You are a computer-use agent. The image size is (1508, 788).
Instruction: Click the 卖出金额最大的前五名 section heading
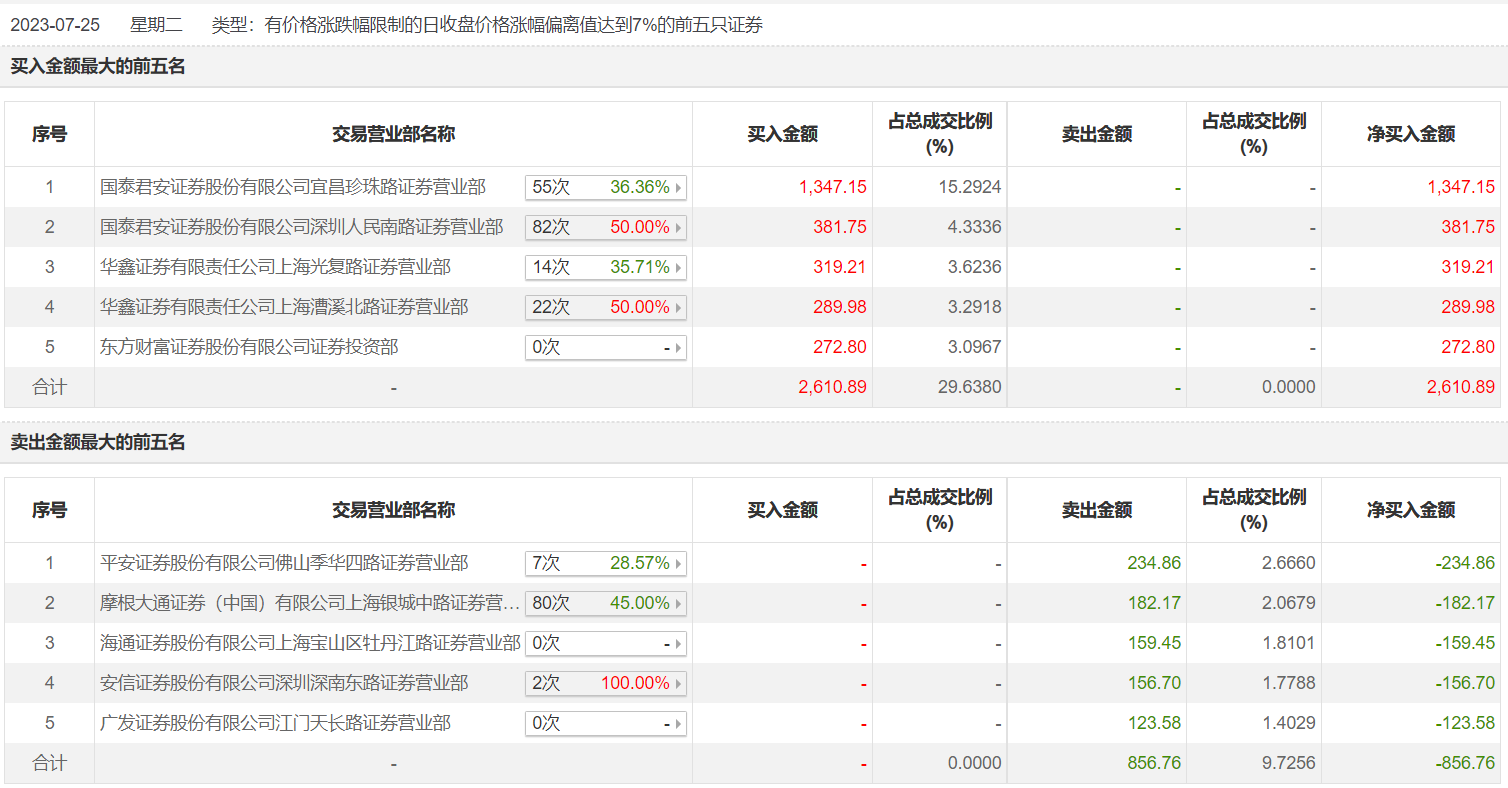(98, 442)
